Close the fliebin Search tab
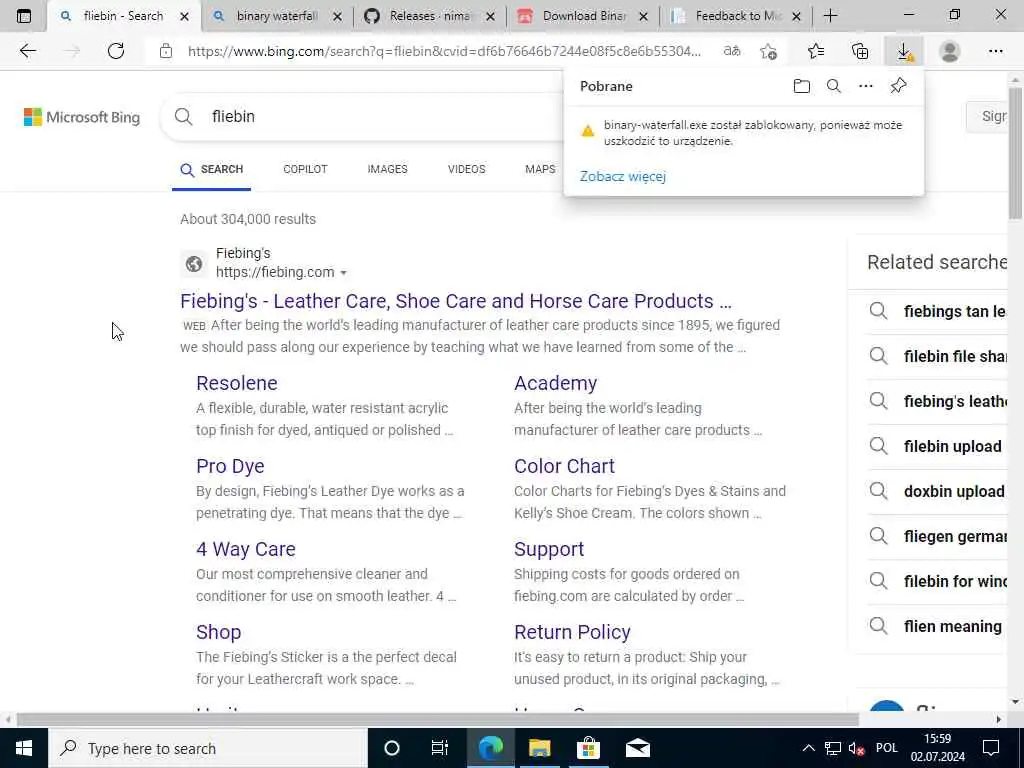Screen dimensions: 1024x768 (x=184, y=17)
